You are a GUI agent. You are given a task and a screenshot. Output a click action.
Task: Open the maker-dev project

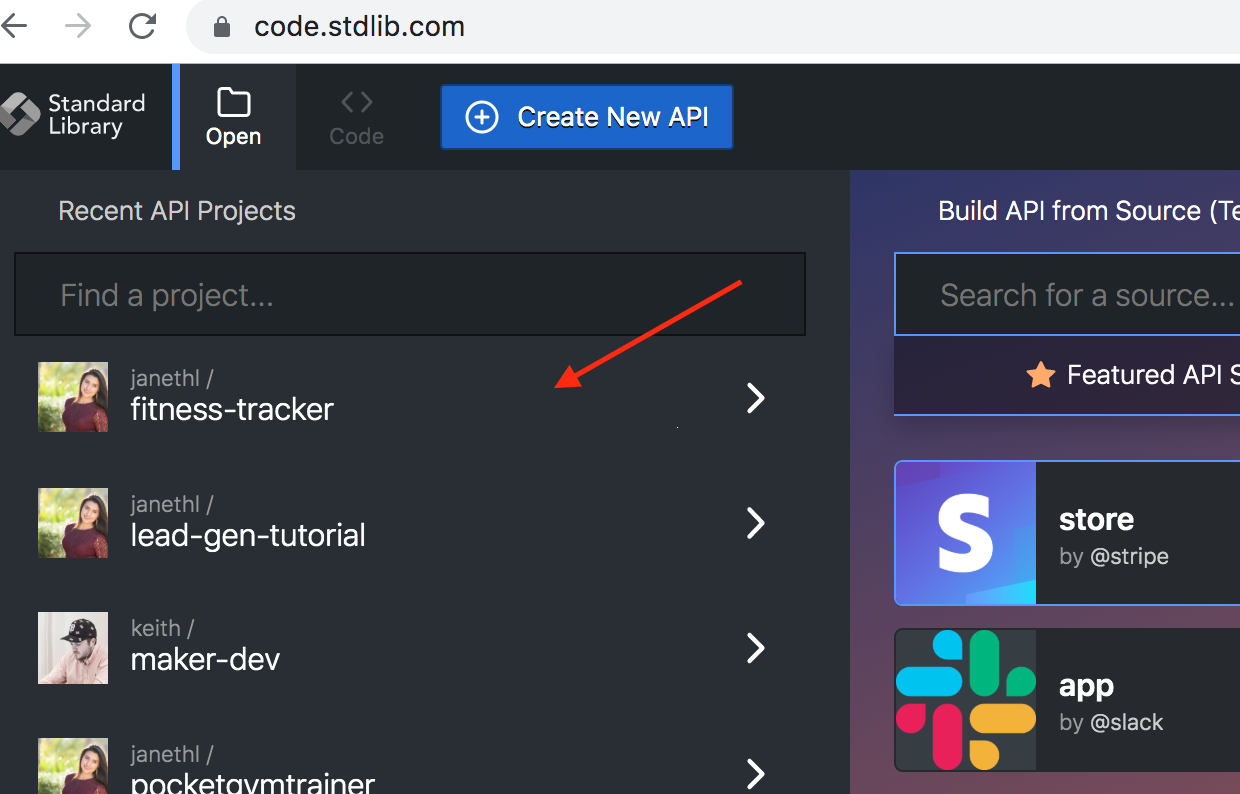tap(410, 647)
